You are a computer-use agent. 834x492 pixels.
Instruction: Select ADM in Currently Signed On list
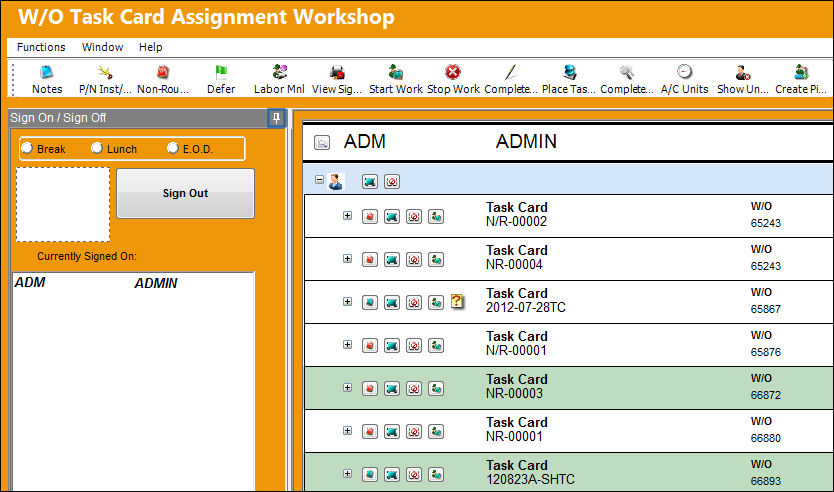coord(30,282)
